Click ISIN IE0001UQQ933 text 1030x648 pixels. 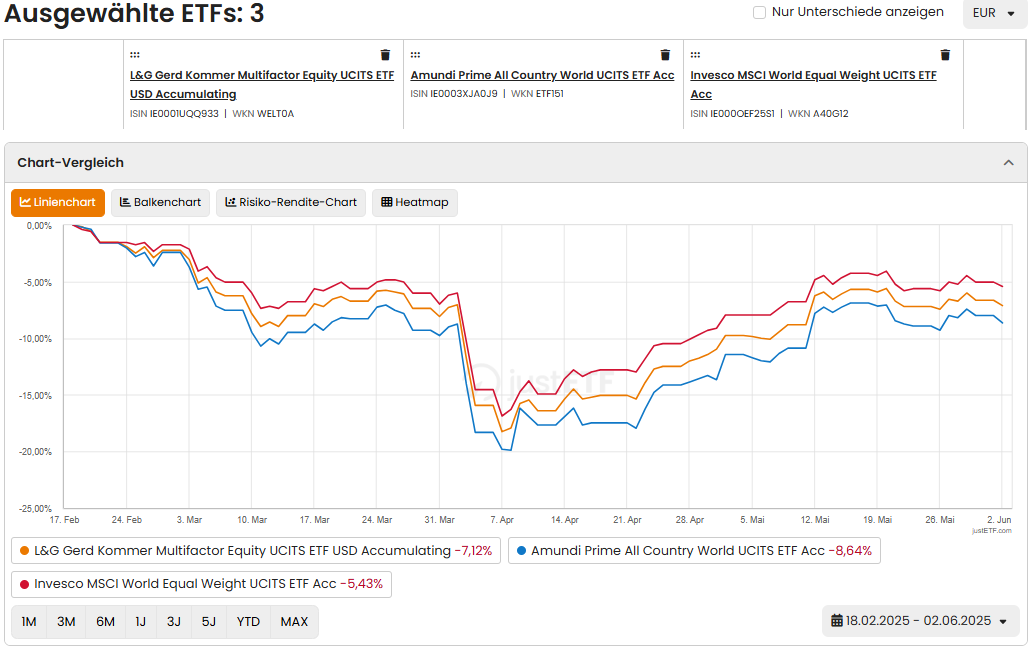(x=174, y=114)
